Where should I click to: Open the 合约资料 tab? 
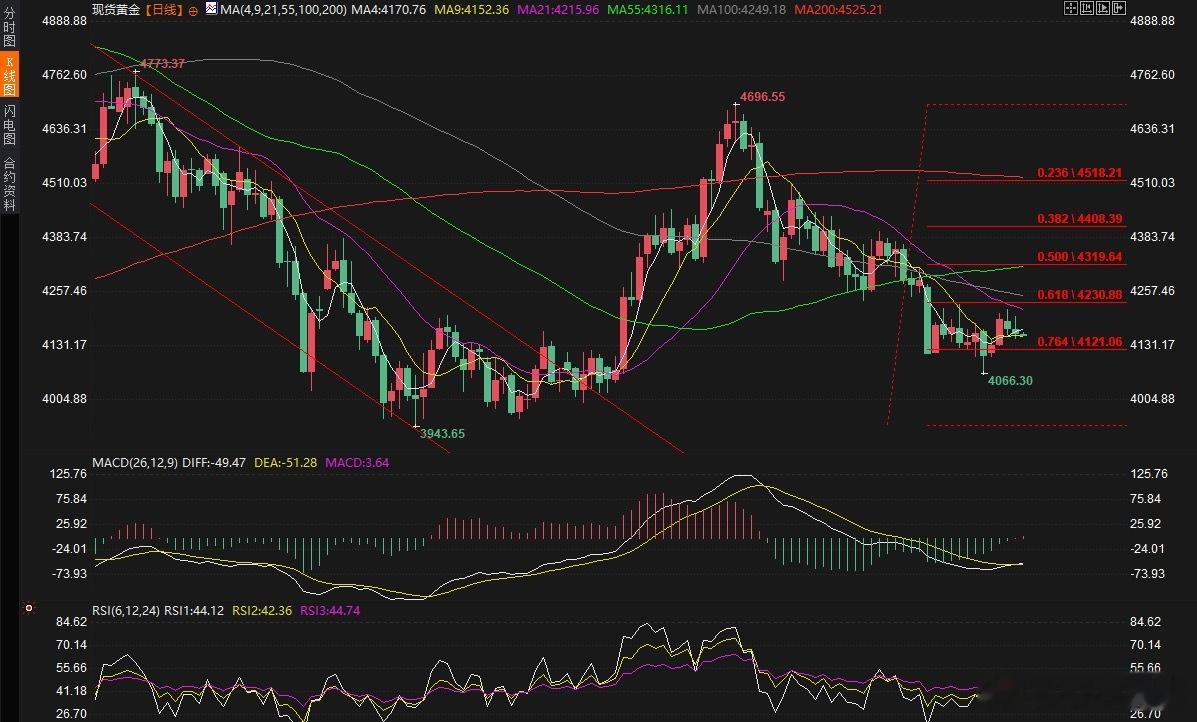coord(9,183)
